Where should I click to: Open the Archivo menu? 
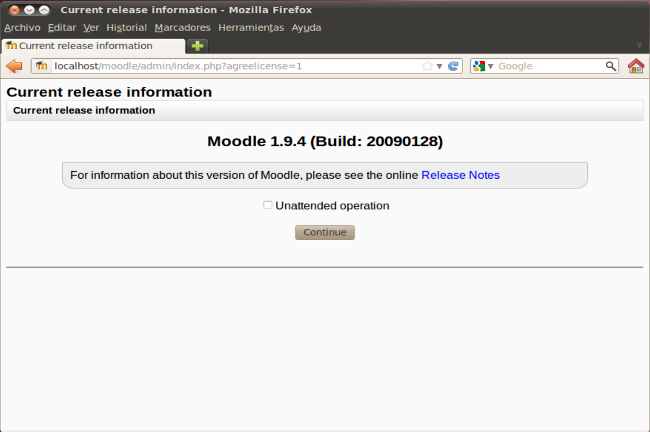[22, 27]
